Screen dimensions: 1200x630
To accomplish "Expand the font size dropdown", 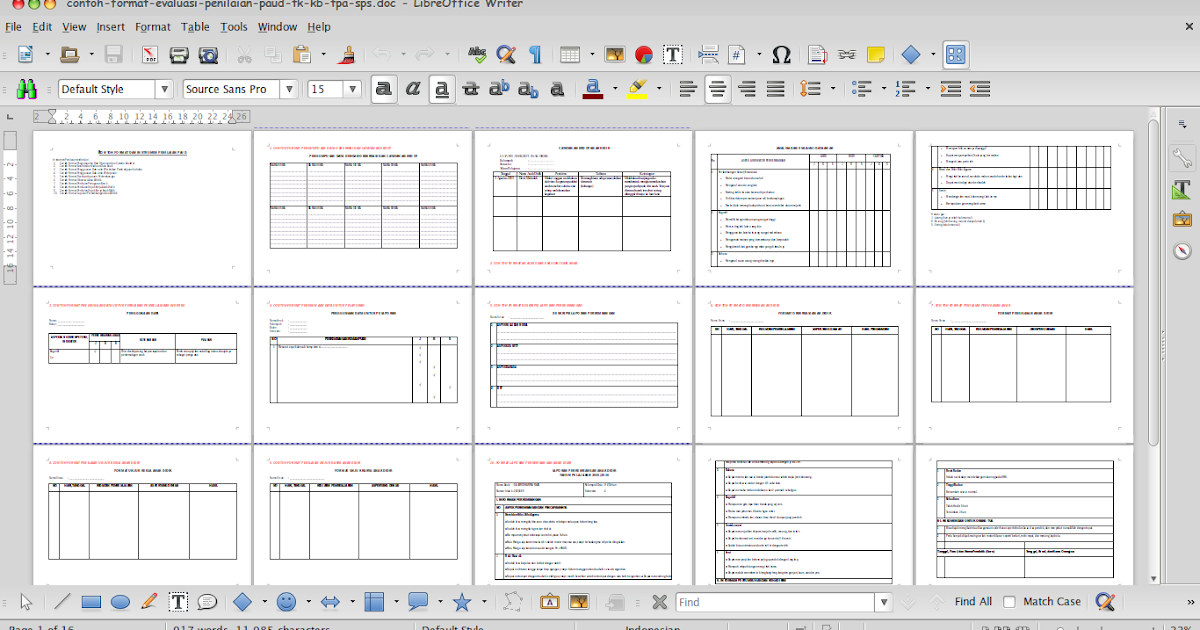I will click(x=353, y=89).
